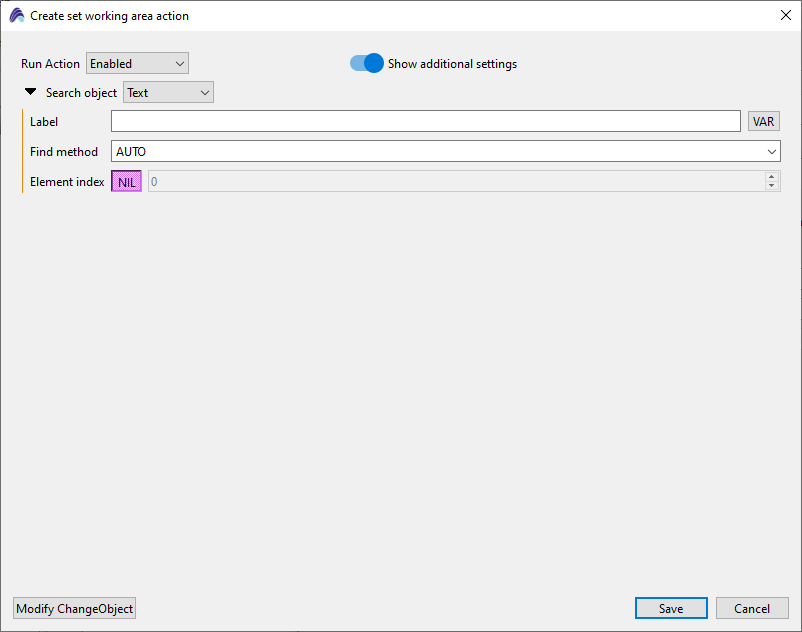This screenshot has height=632, width=802.
Task: Toggle the Show additional settings switch
Action: 367,64
